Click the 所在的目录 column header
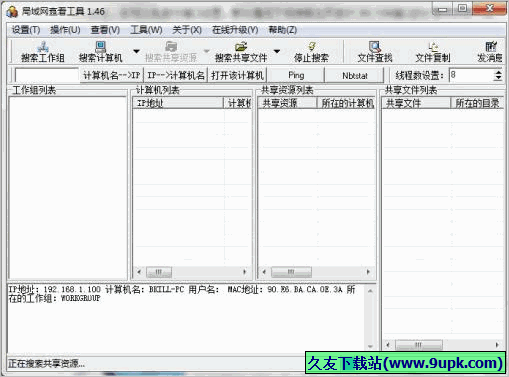 click(x=477, y=103)
